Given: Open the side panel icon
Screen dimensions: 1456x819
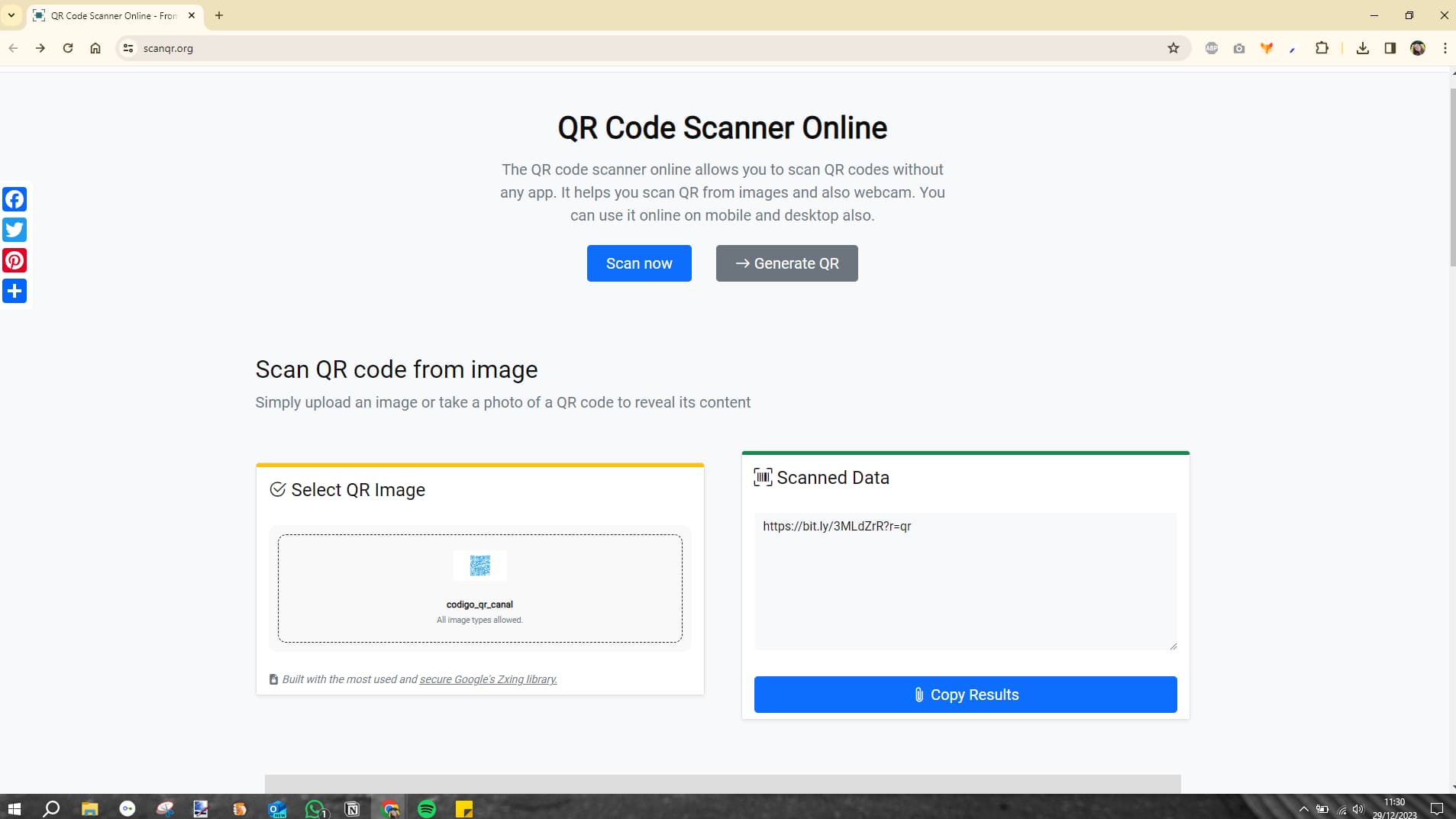Looking at the screenshot, I should [1389, 47].
